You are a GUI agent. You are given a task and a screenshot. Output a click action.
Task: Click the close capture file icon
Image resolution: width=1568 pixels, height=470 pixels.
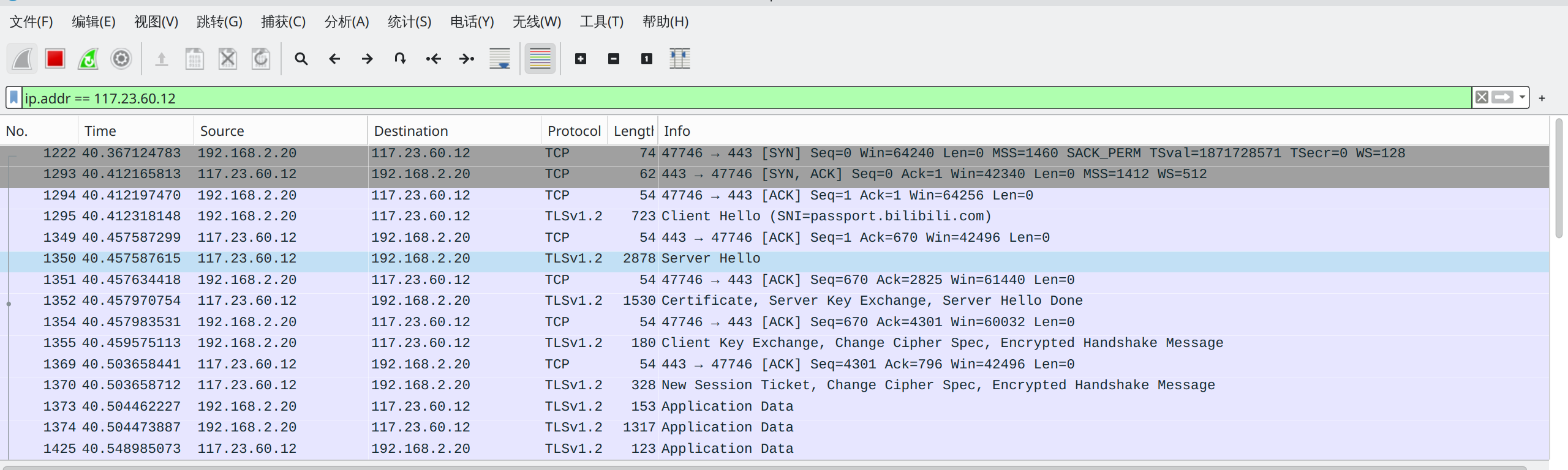click(x=228, y=59)
